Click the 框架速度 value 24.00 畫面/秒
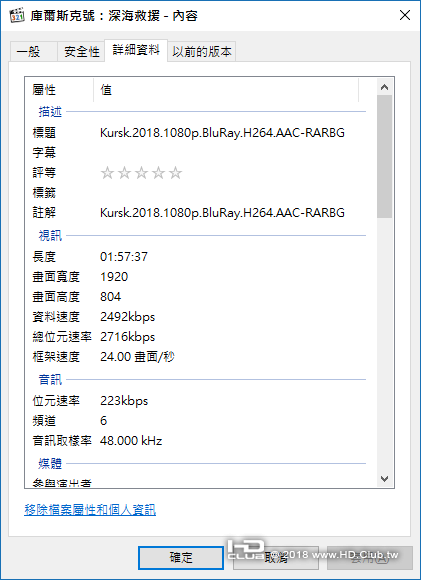 click(137, 357)
